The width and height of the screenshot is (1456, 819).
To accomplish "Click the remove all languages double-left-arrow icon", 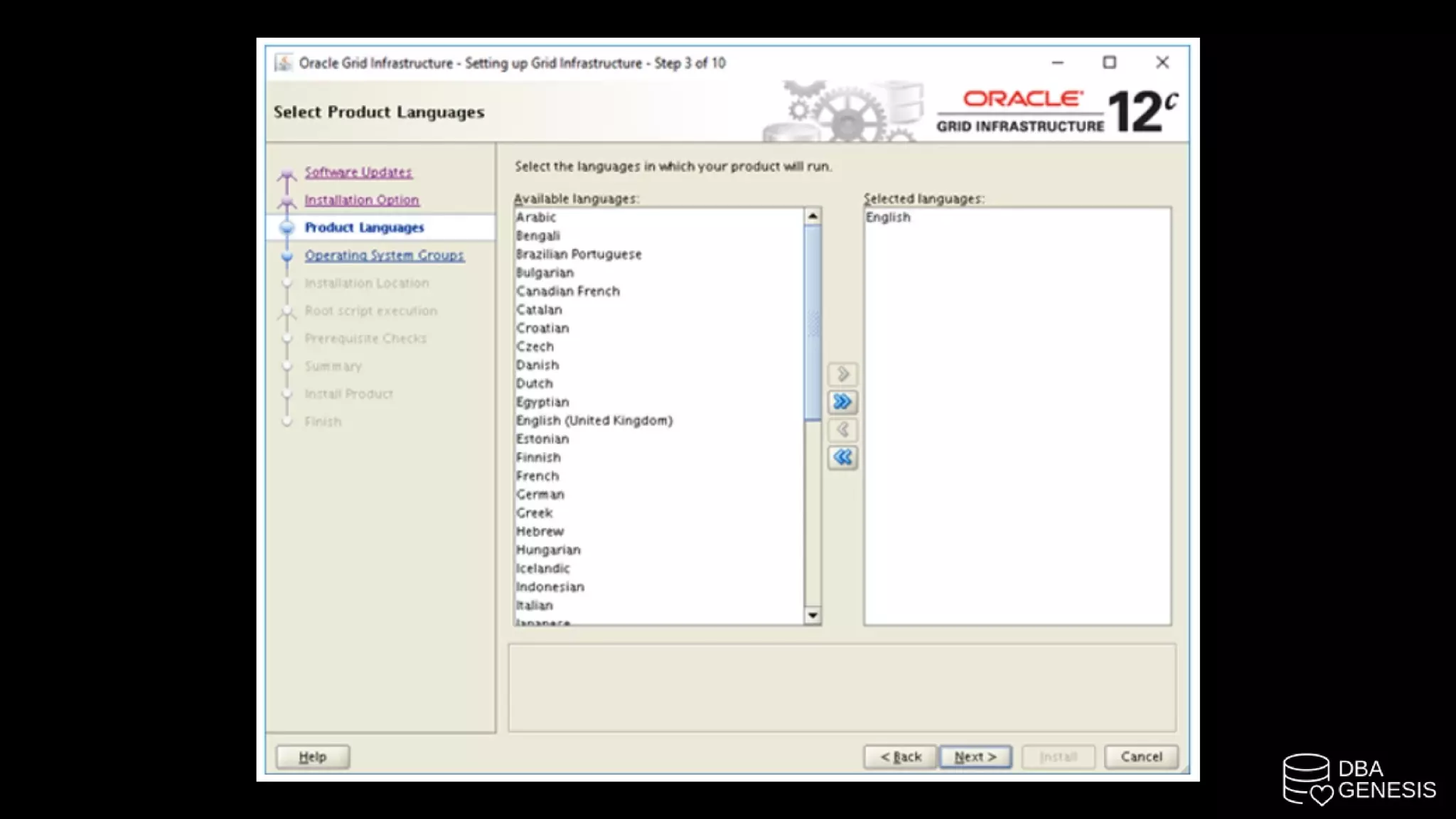I will click(842, 457).
